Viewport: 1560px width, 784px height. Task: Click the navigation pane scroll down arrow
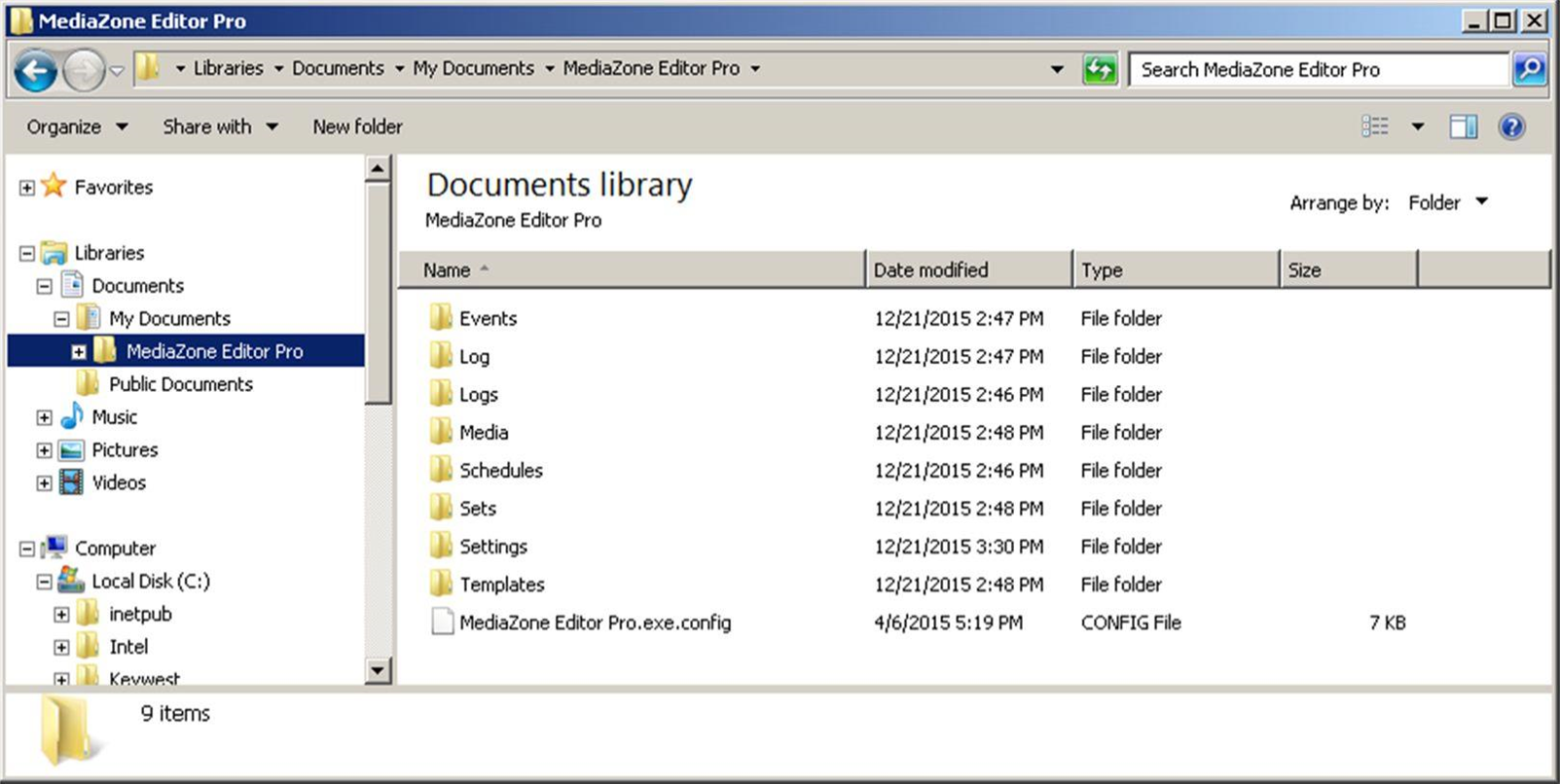click(378, 670)
